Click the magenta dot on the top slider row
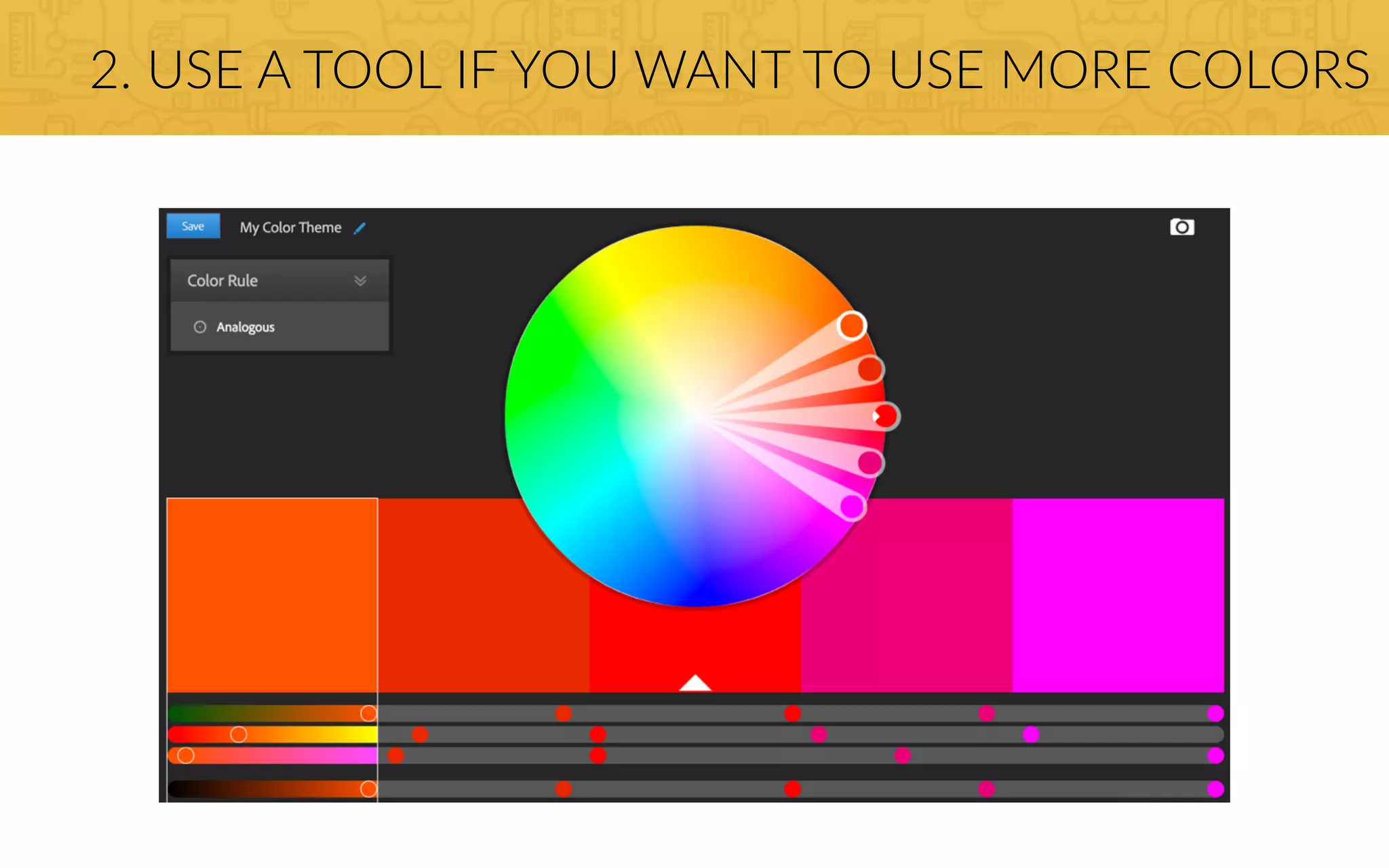Viewport: 1389px width, 868px height. pyautogui.click(x=1215, y=713)
